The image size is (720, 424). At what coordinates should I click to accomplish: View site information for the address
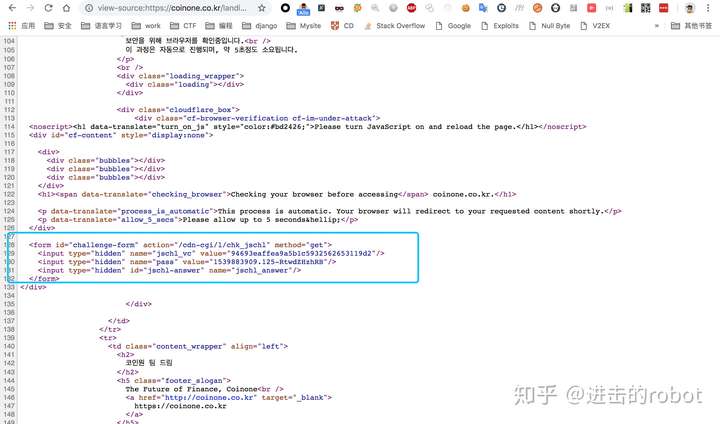[89, 8]
